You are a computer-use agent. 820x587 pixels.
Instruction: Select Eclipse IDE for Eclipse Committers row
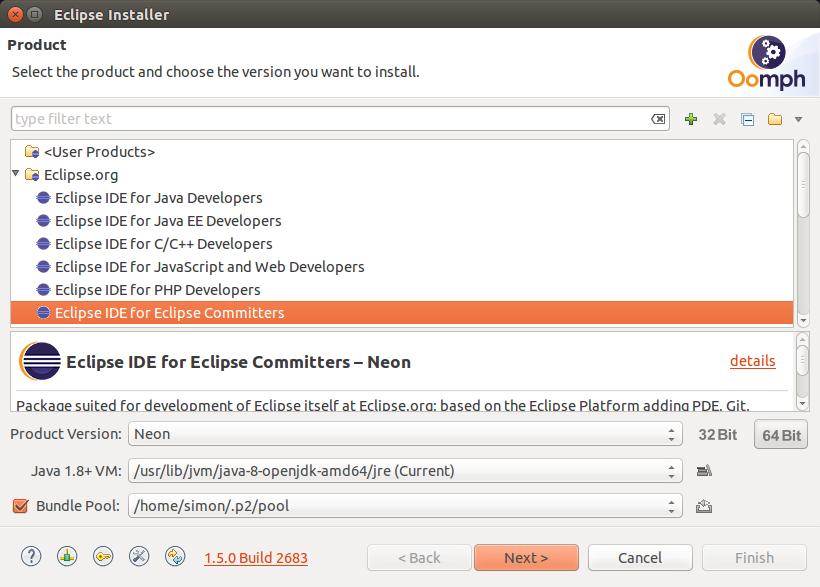tap(402, 313)
